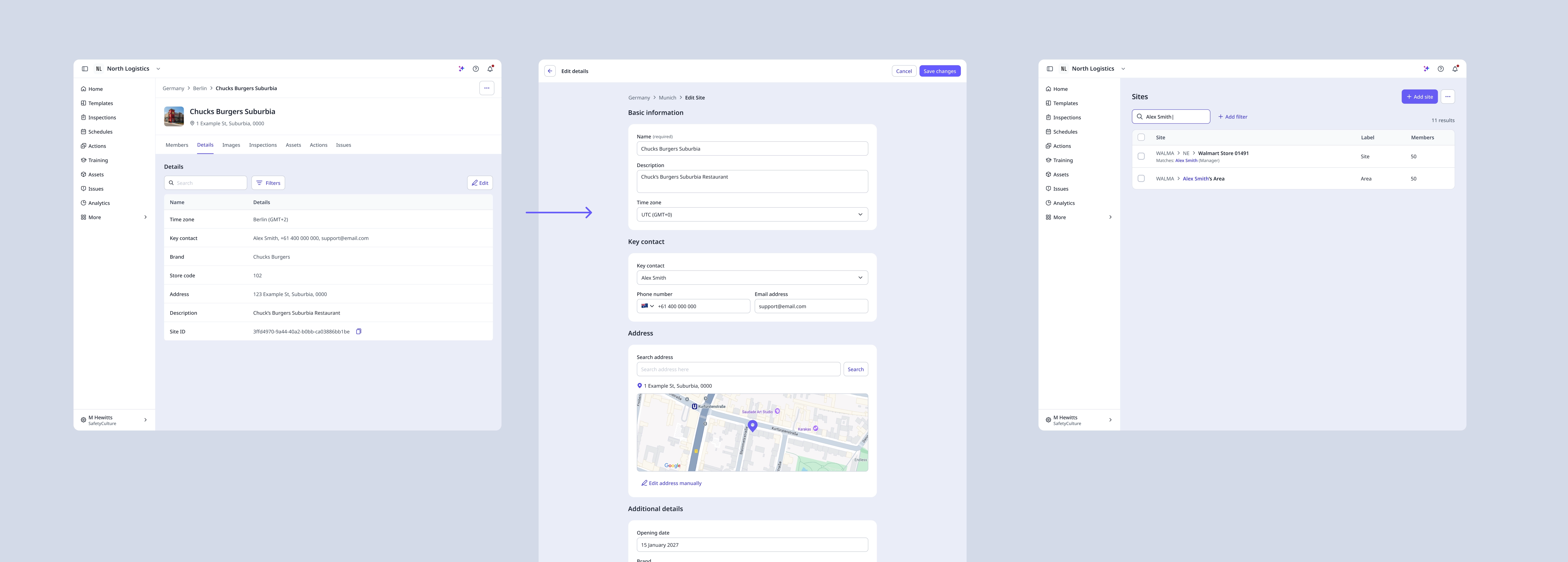Click Cancel in Edit details
Screen dimensions: 1568x562
tap(904, 71)
